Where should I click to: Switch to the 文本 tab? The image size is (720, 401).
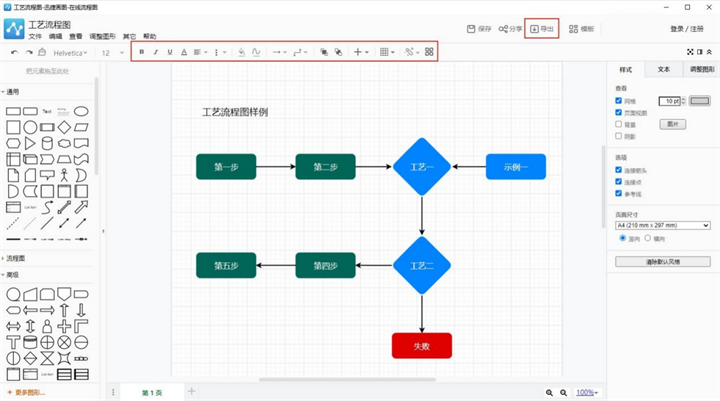pos(662,70)
